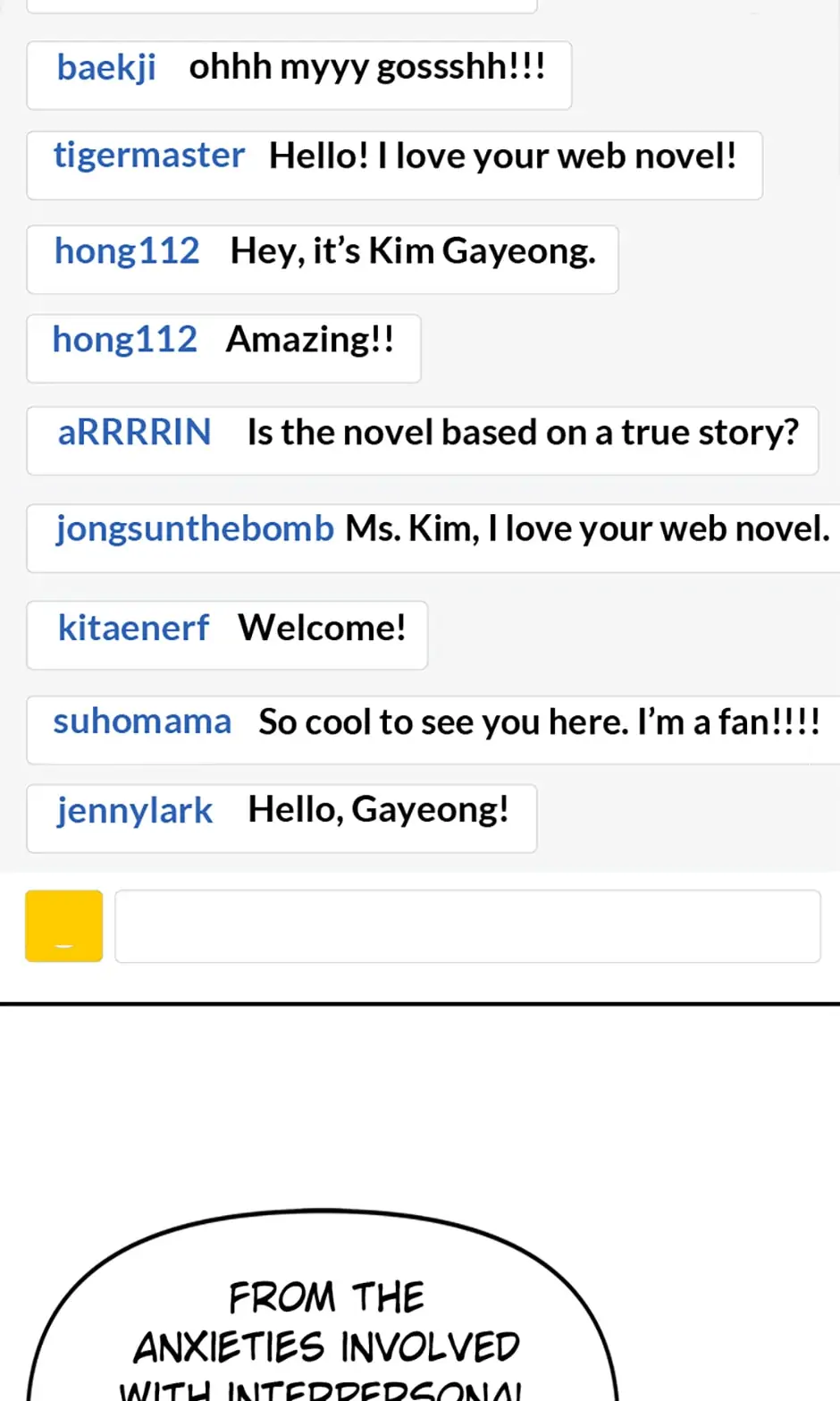The image size is (840, 1401).
Task: Click hong112's name next to "Amazing!!"
Action: [x=125, y=340]
